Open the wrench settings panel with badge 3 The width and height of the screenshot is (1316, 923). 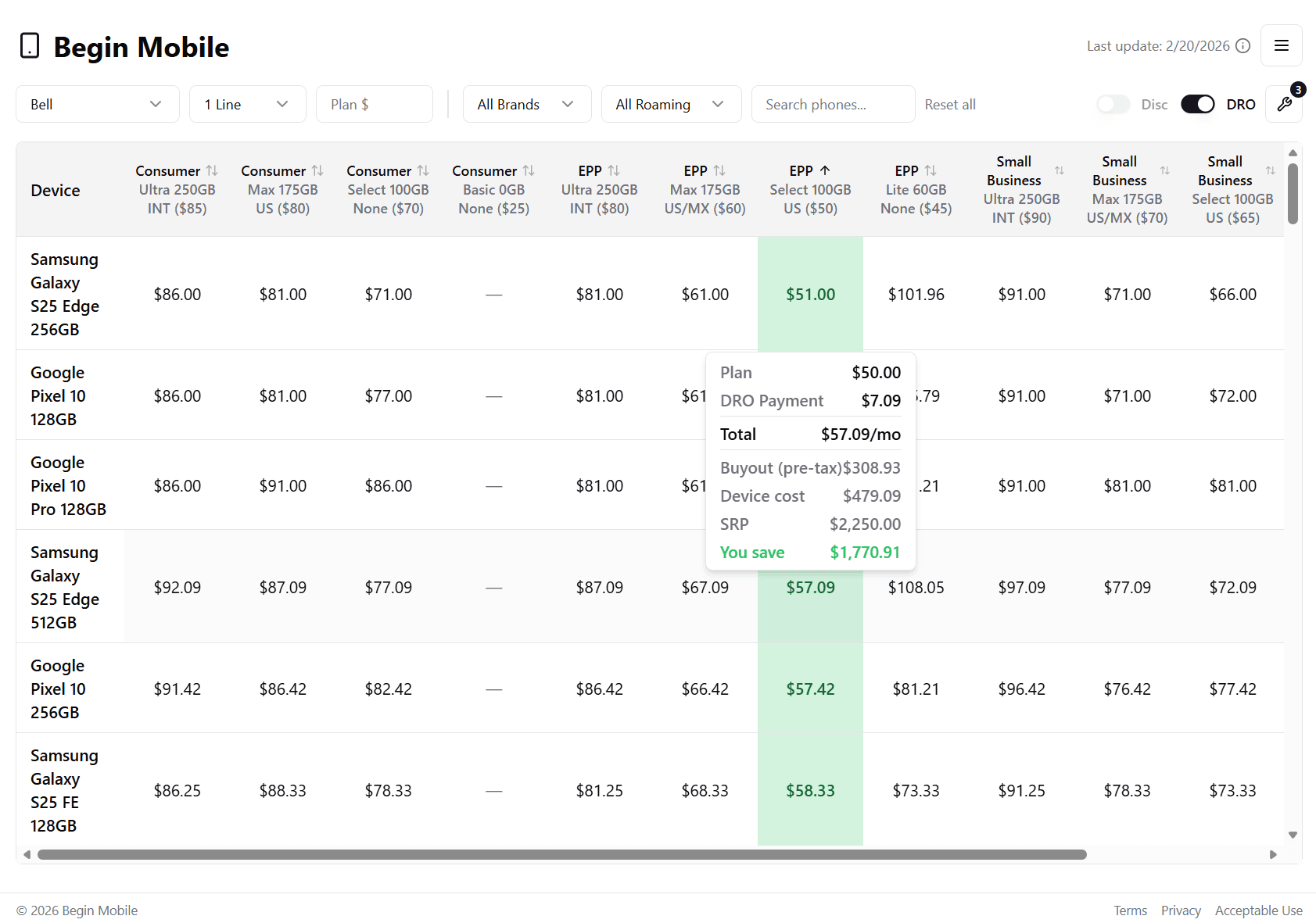pos(1283,103)
